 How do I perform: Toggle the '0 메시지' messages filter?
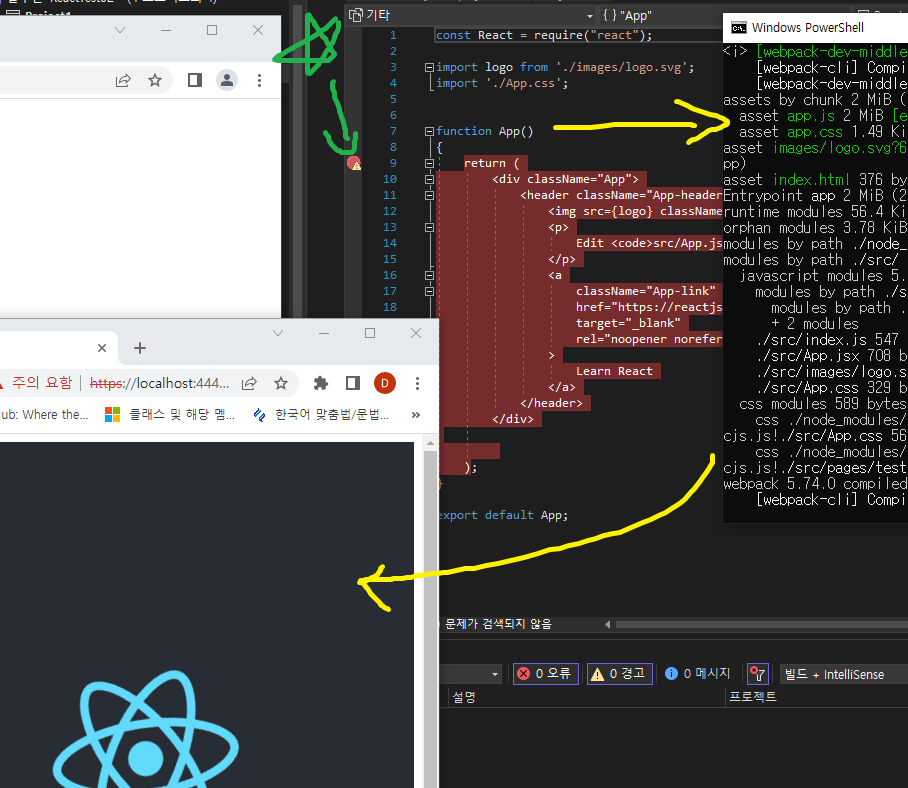697,673
